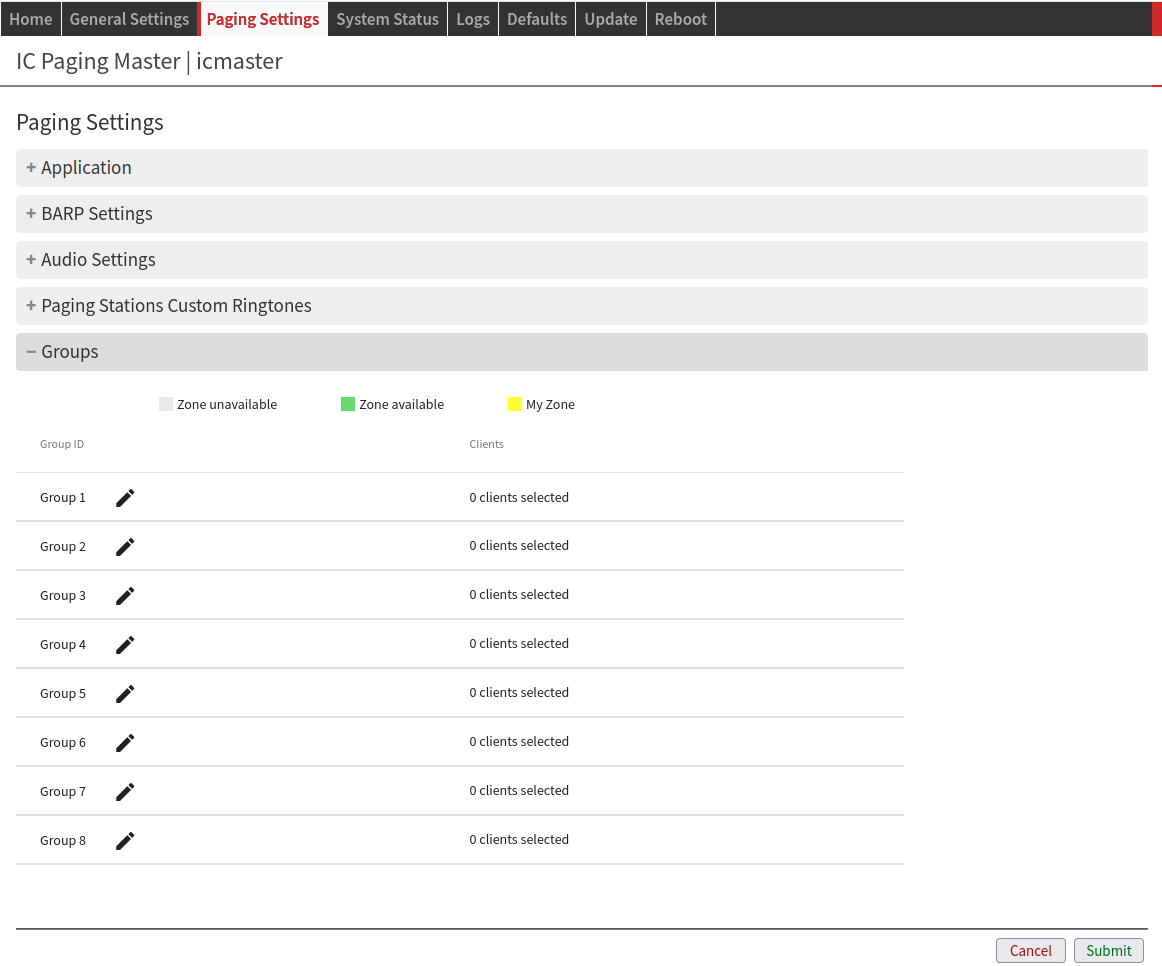This screenshot has height=966, width=1162.
Task: Expand the Application section
Action: [86, 168]
